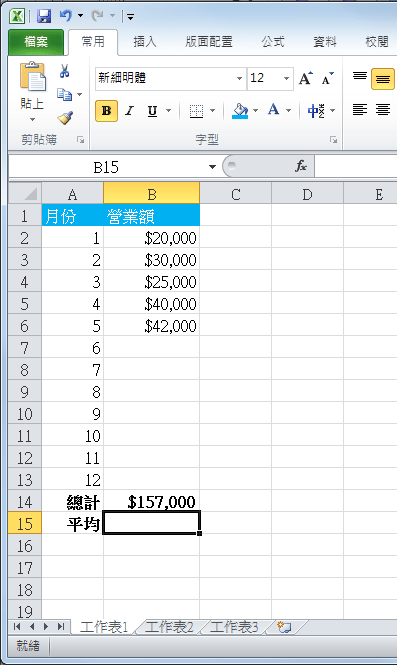This screenshot has width=397, height=665.
Task: Switch to sheet 工作表2
Action: 169,627
